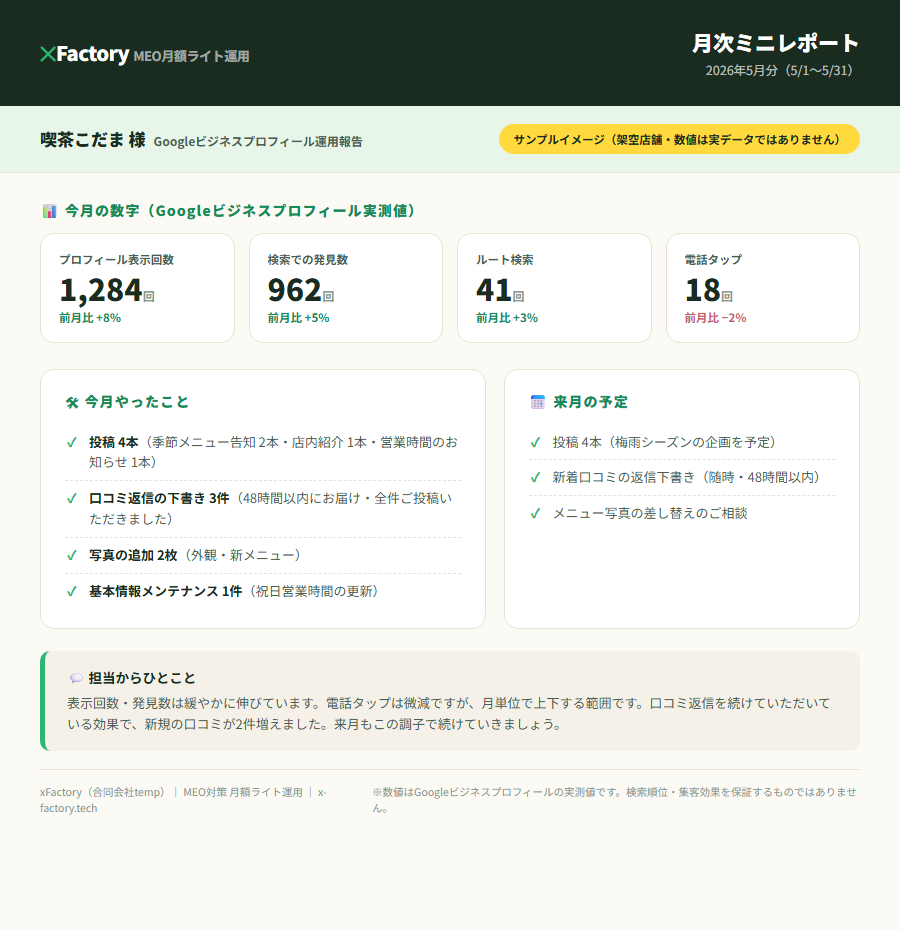Viewport: 900px width, 930px height.
Task: Click the checkmark next to 新着口コミの返信下書き
Action: pos(535,477)
